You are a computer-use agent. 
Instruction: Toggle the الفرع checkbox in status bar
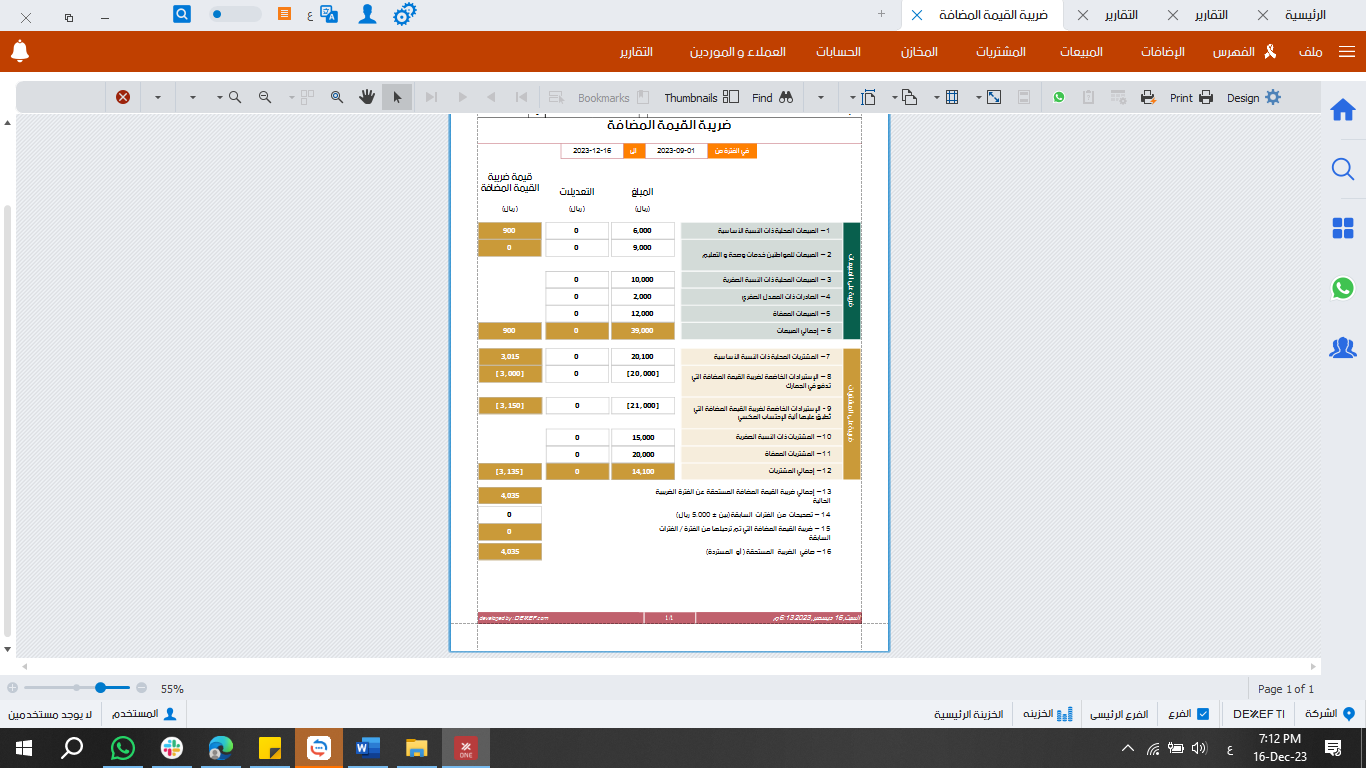tap(1203, 714)
